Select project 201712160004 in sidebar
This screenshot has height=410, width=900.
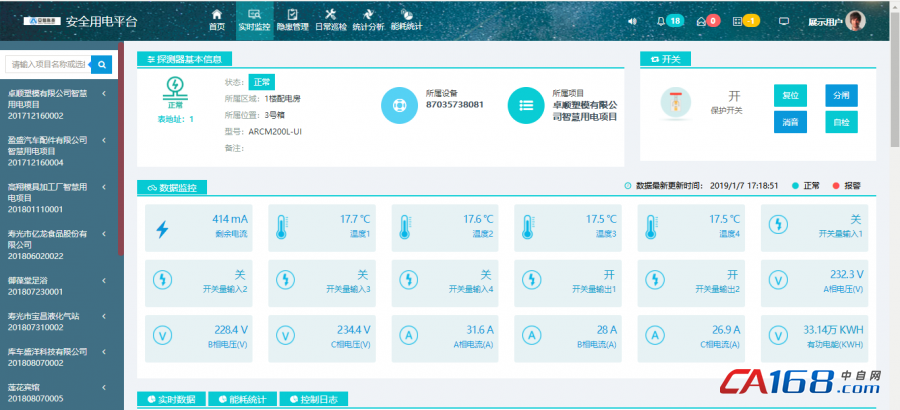[x=36, y=163]
